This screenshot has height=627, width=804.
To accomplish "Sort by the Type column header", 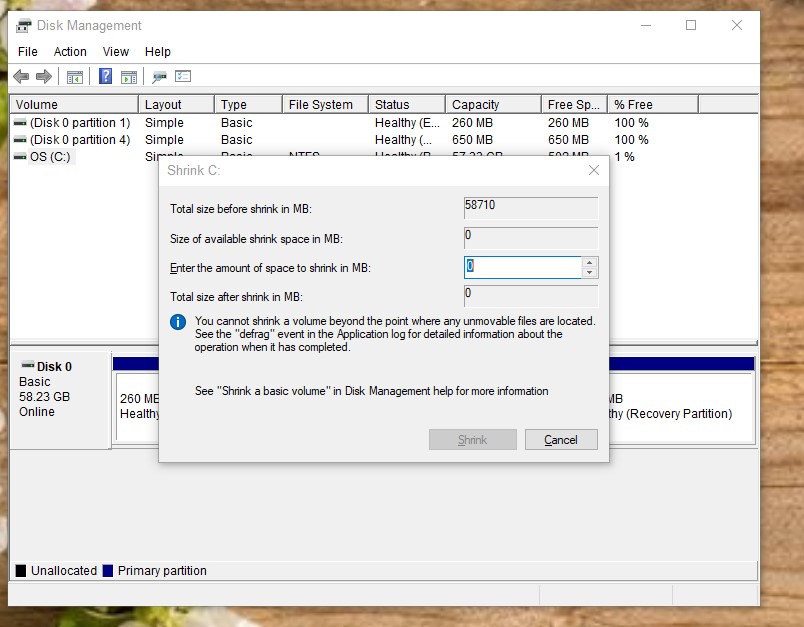I will click(x=248, y=105).
